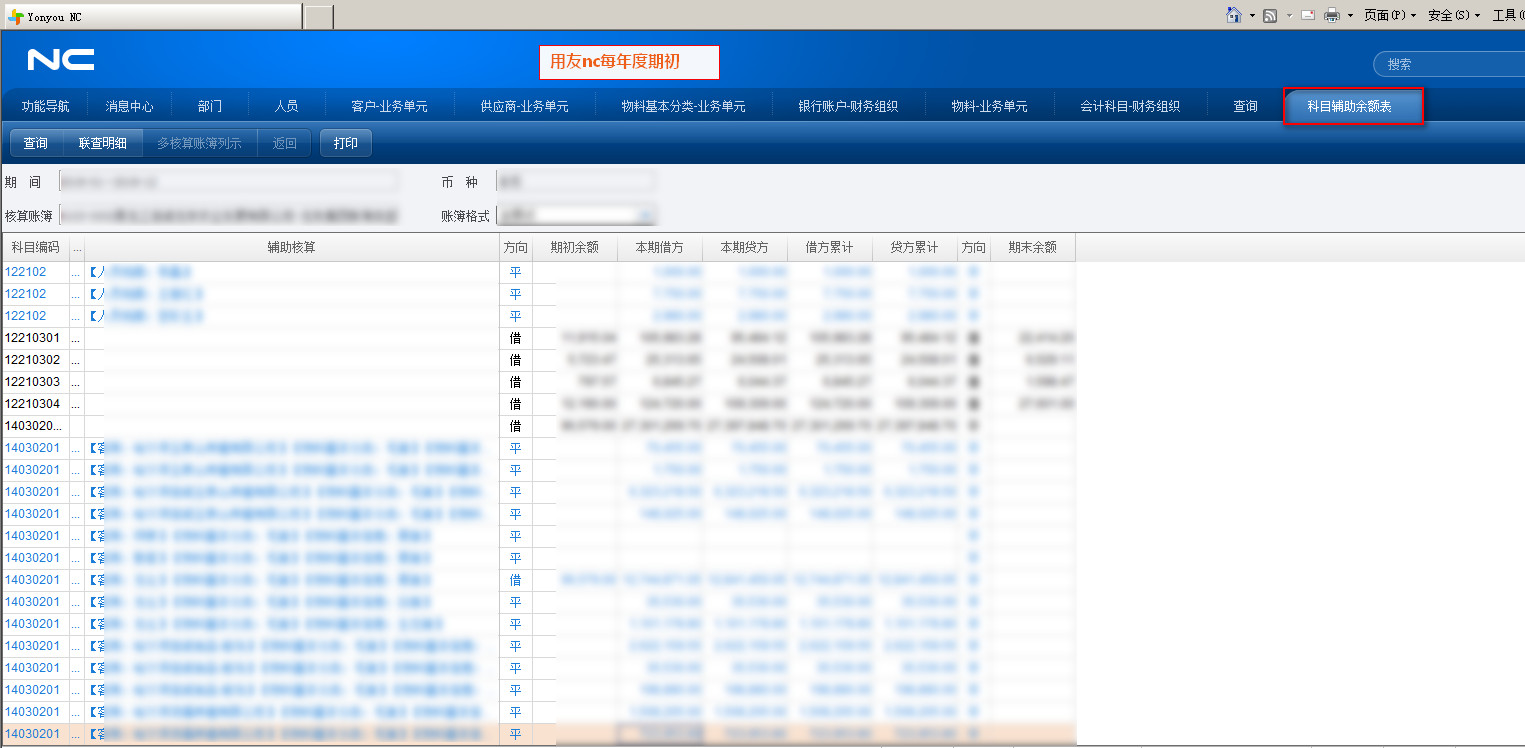Expand the 账簿格式 combo box
Viewport: 1525px width, 748px height.
(646, 215)
